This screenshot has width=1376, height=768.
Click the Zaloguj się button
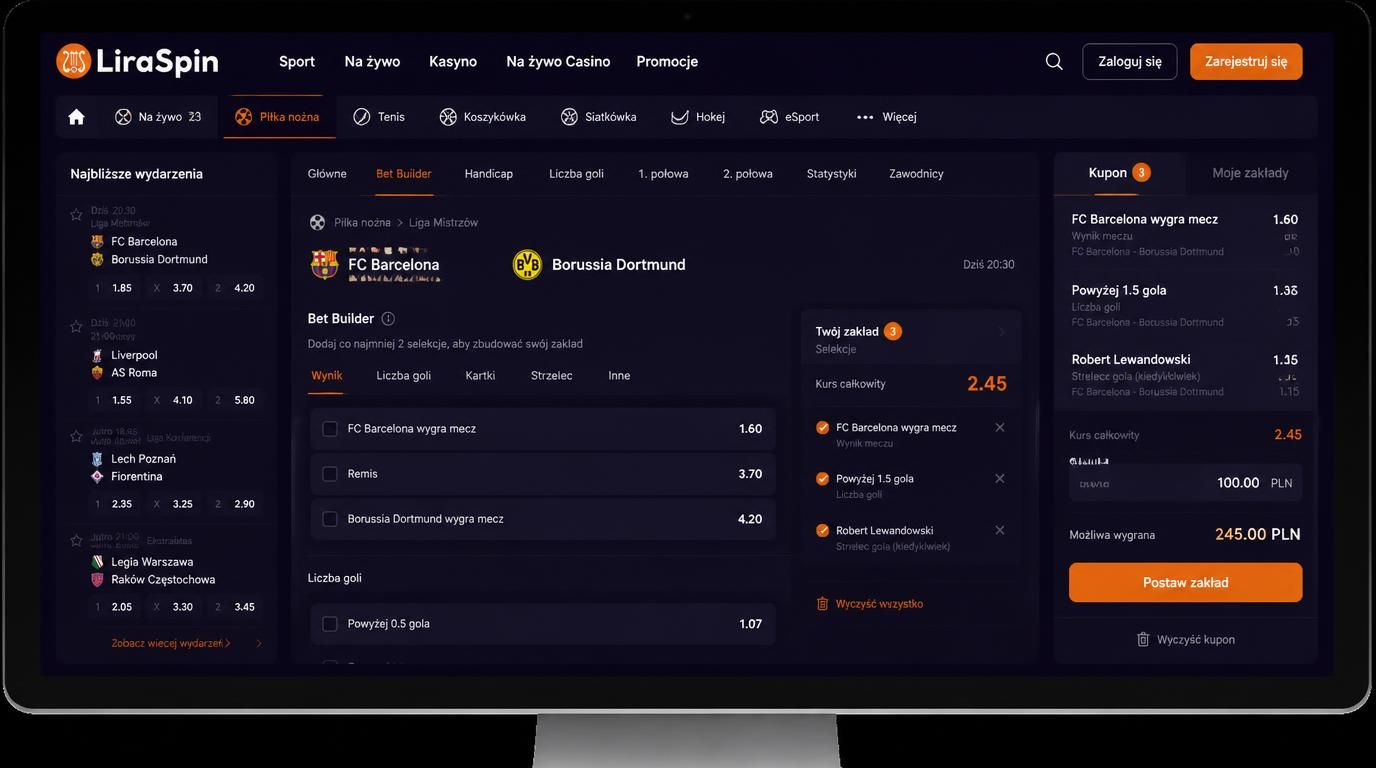coord(1130,61)
